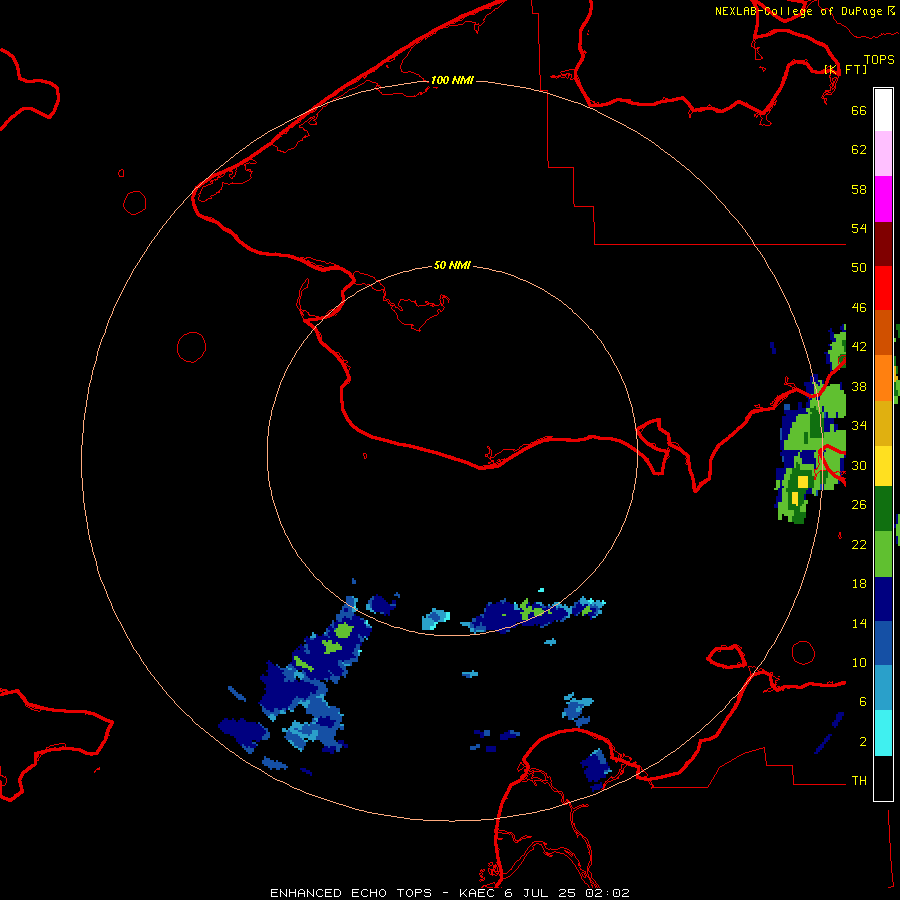The width and height of the screenshot is (900, 900).
Task: Click the yellow 30 kft legend swatch
Action: pos(883,465)
